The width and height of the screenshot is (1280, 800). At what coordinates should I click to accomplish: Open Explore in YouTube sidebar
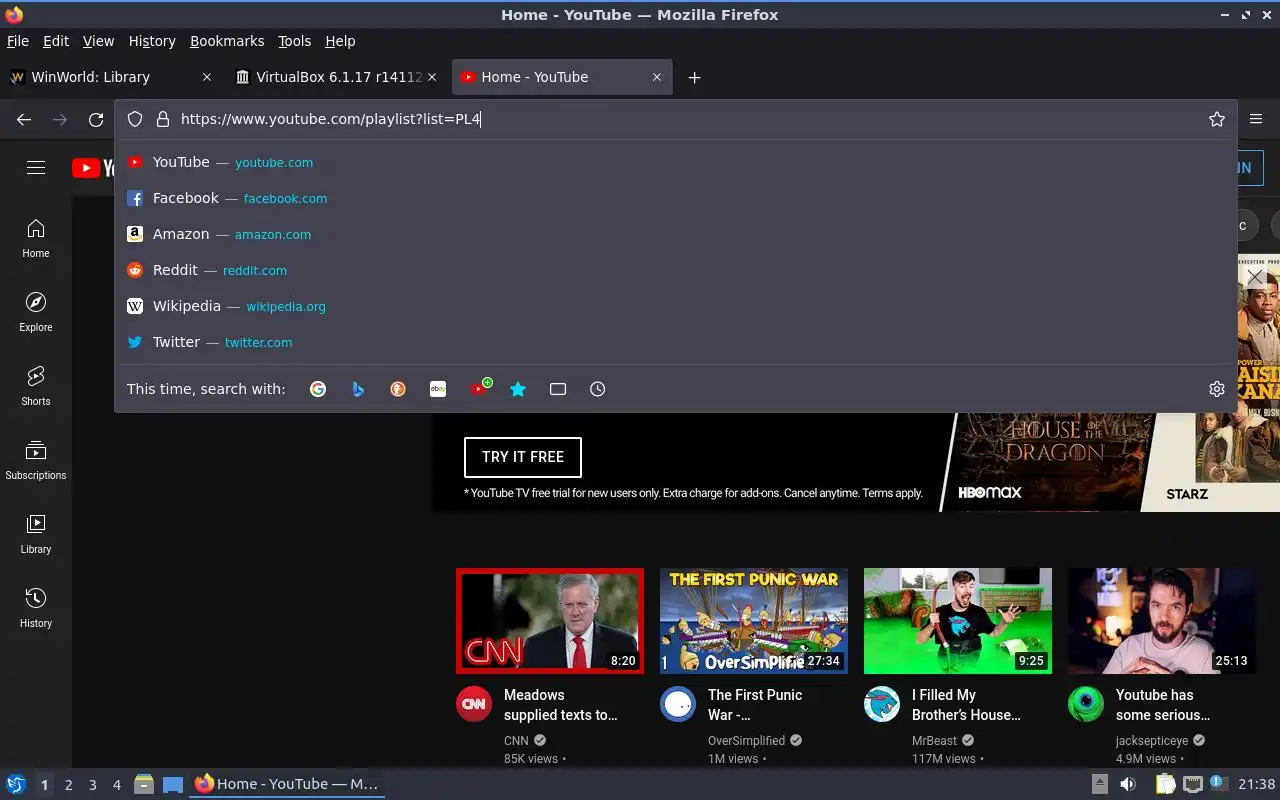click(36, 312)
